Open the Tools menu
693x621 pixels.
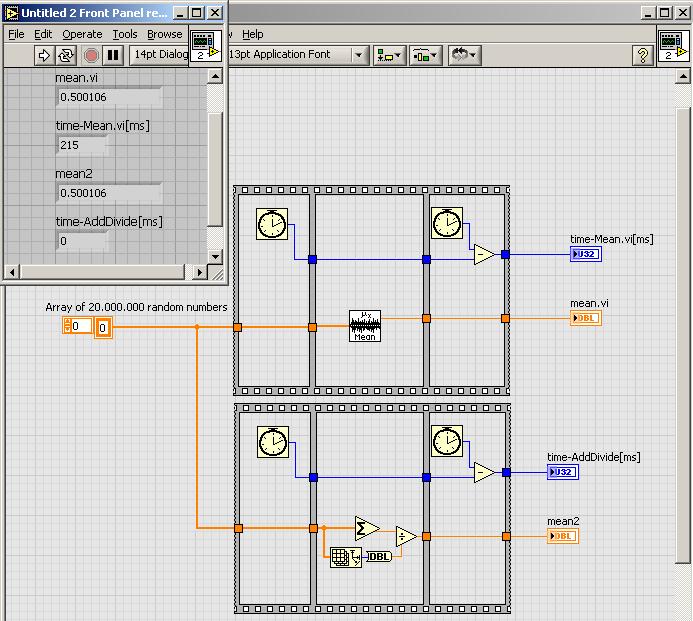pos(125,34)
